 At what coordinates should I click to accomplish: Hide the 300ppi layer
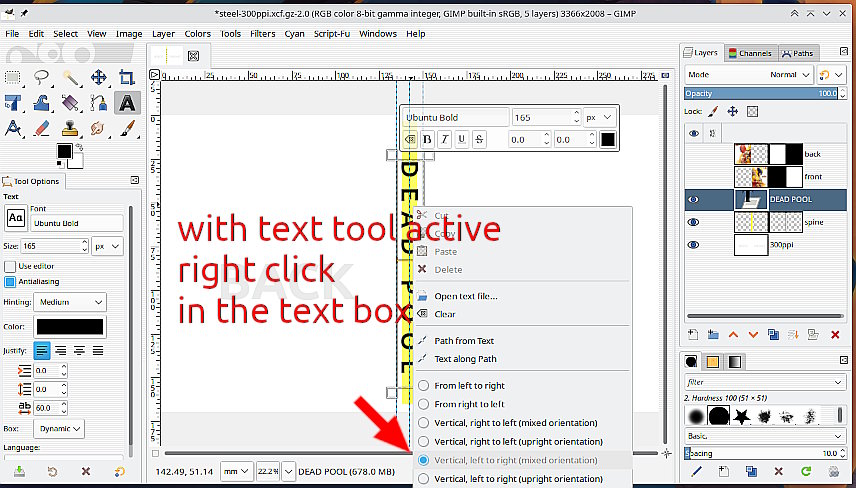click(x=693, y=245)
